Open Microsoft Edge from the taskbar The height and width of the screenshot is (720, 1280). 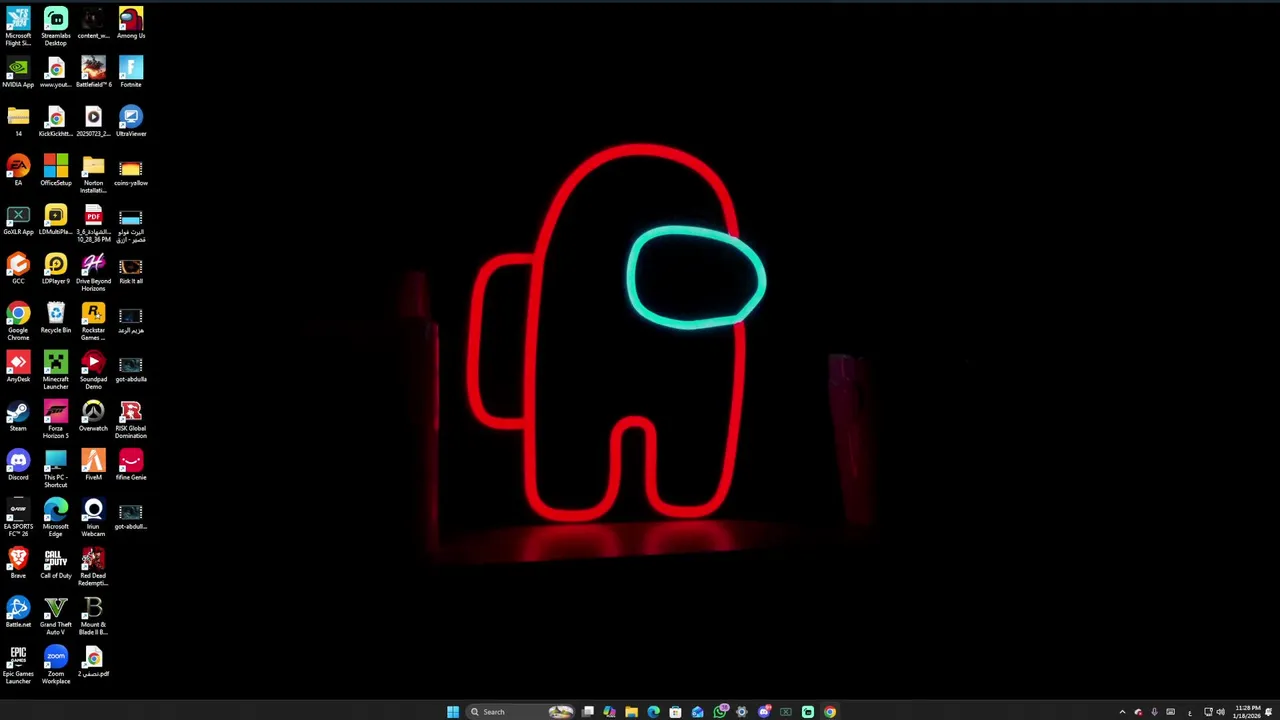pyautogui.click(x=653, y=712)
